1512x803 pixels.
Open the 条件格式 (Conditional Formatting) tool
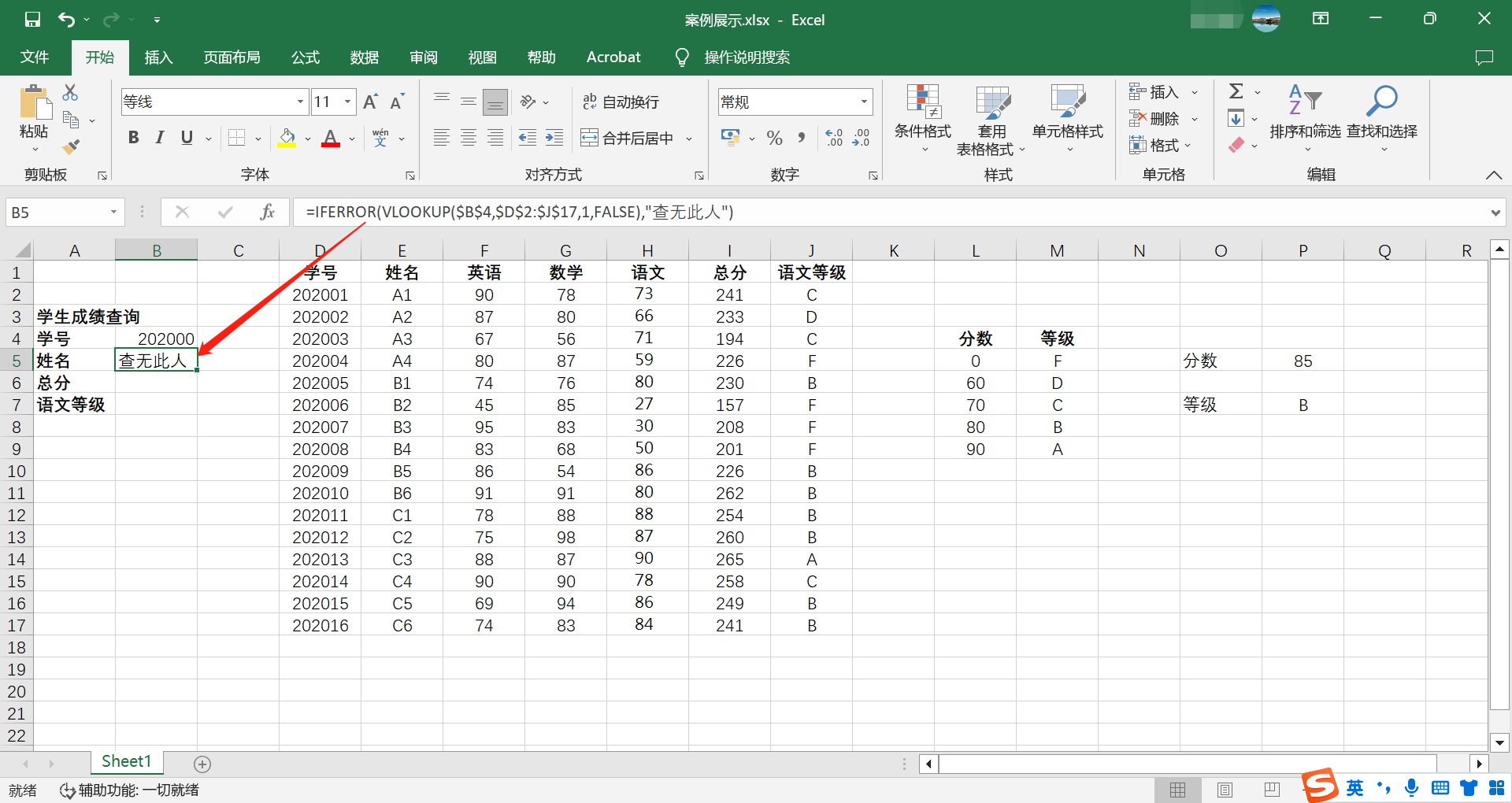point(923,118)
